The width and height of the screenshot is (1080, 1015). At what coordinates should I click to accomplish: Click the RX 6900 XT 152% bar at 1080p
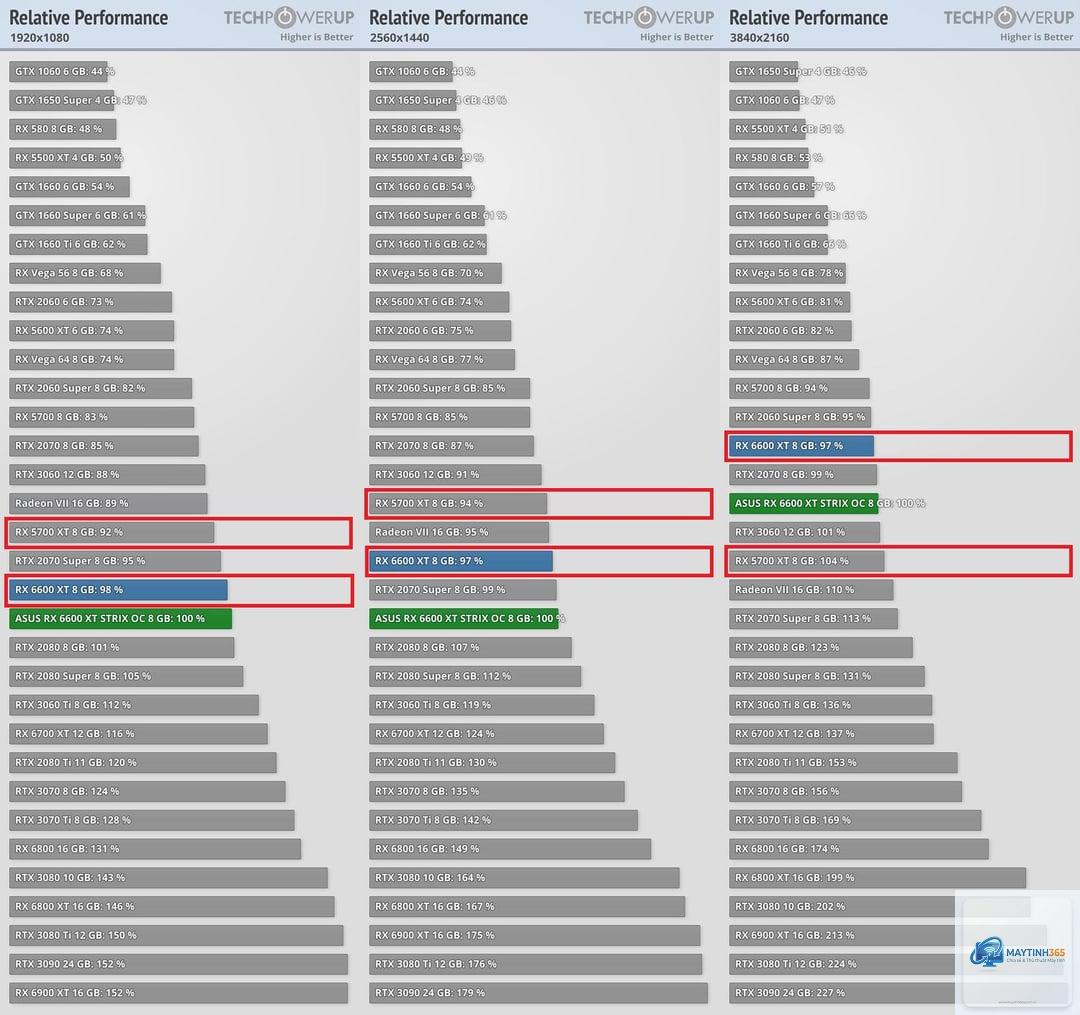pos(178,993)
